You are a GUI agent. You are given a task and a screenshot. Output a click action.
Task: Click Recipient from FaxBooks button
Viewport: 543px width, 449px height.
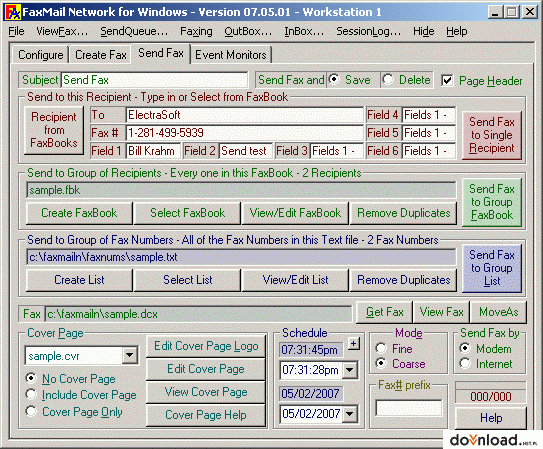(54, 130)
